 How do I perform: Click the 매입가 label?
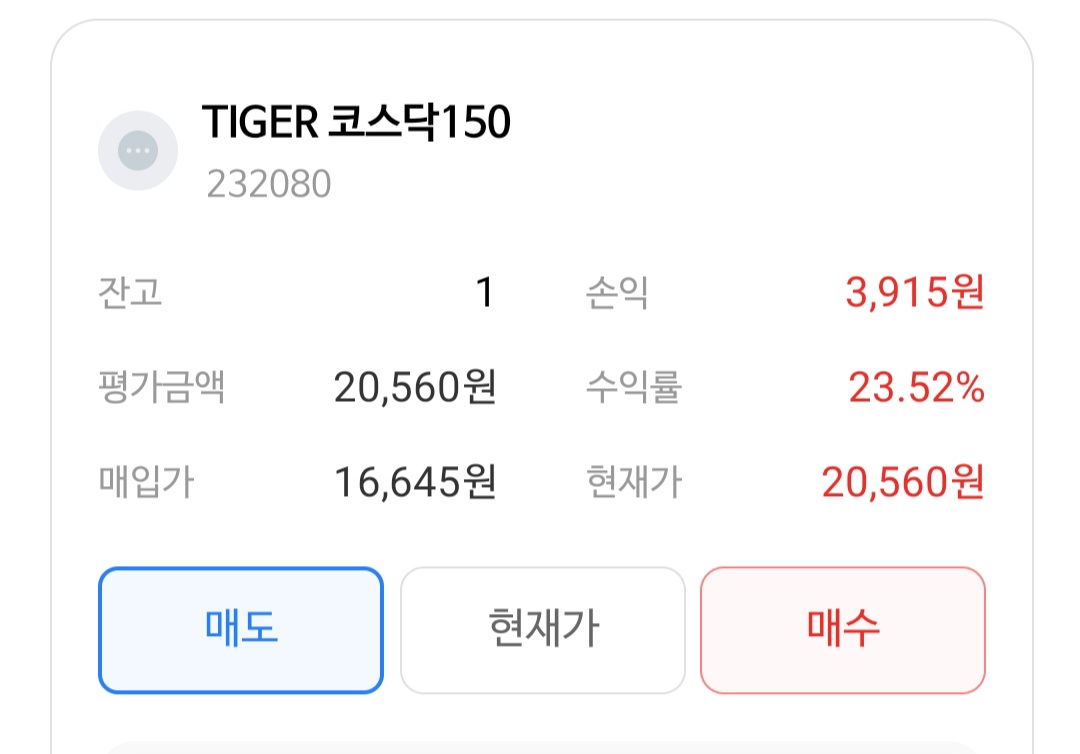coord(146,482)
